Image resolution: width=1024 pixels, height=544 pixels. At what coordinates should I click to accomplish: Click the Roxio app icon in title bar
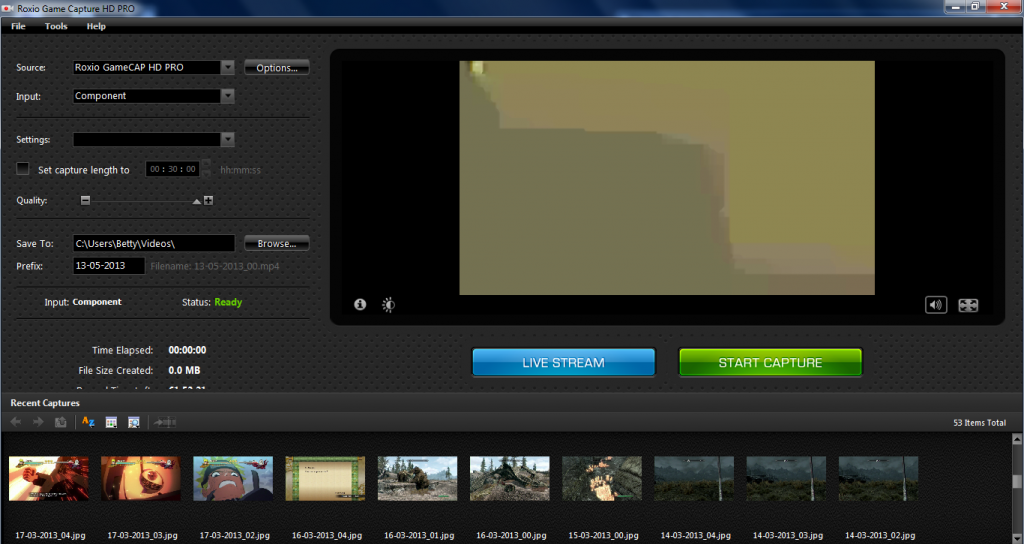(8, 8)
